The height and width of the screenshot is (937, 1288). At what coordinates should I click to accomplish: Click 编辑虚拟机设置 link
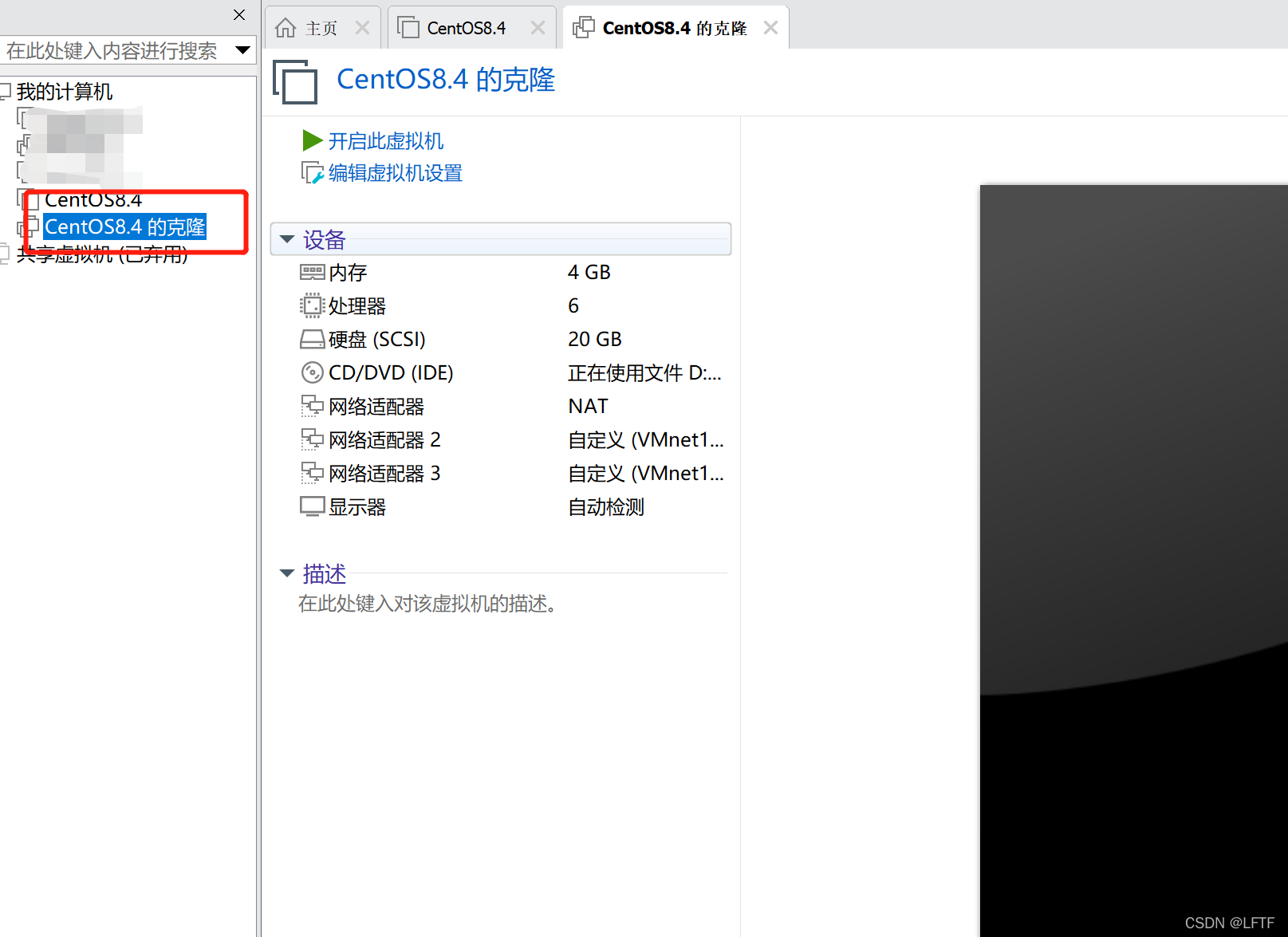396,173
